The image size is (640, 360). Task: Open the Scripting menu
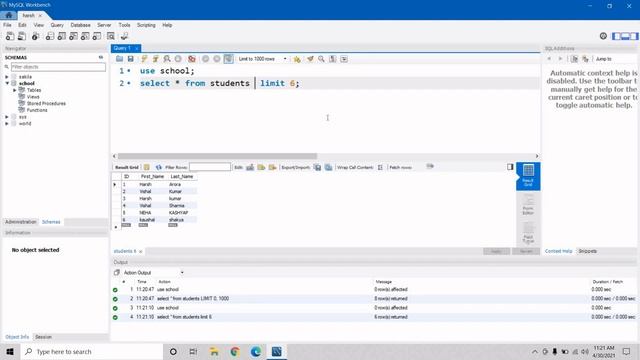coord(146,25)
